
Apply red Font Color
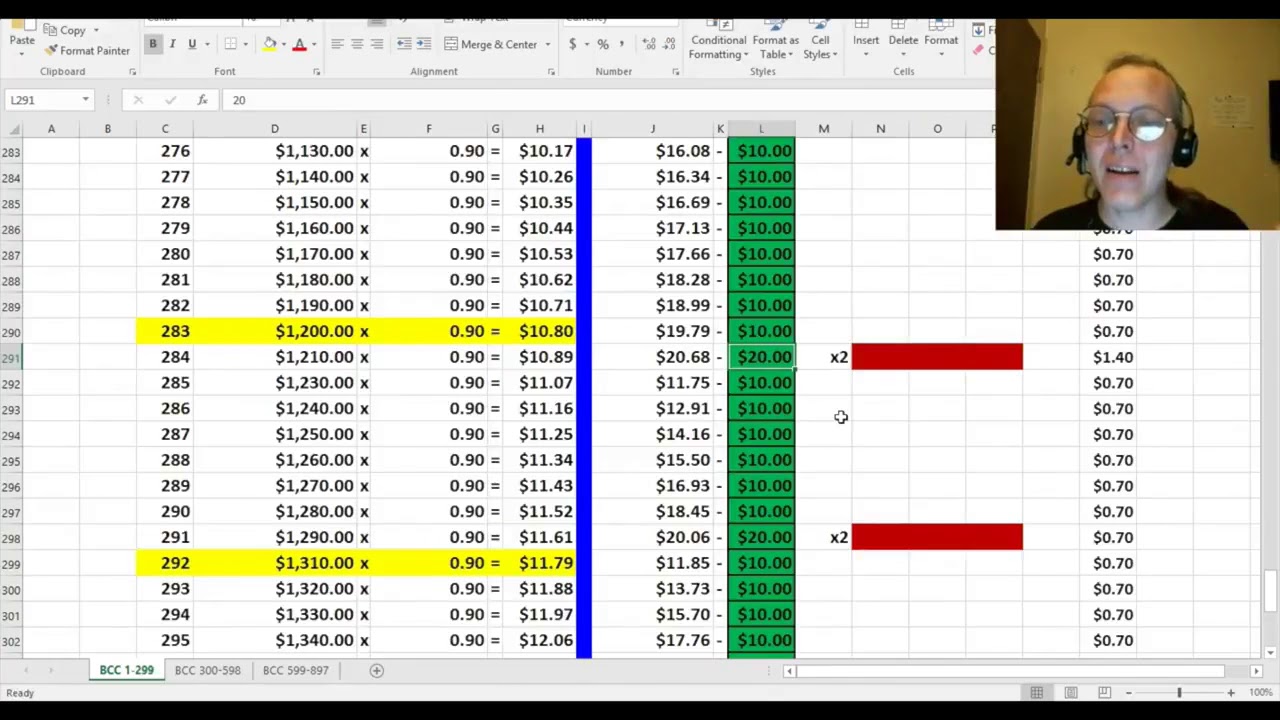[x=299, y=44]
